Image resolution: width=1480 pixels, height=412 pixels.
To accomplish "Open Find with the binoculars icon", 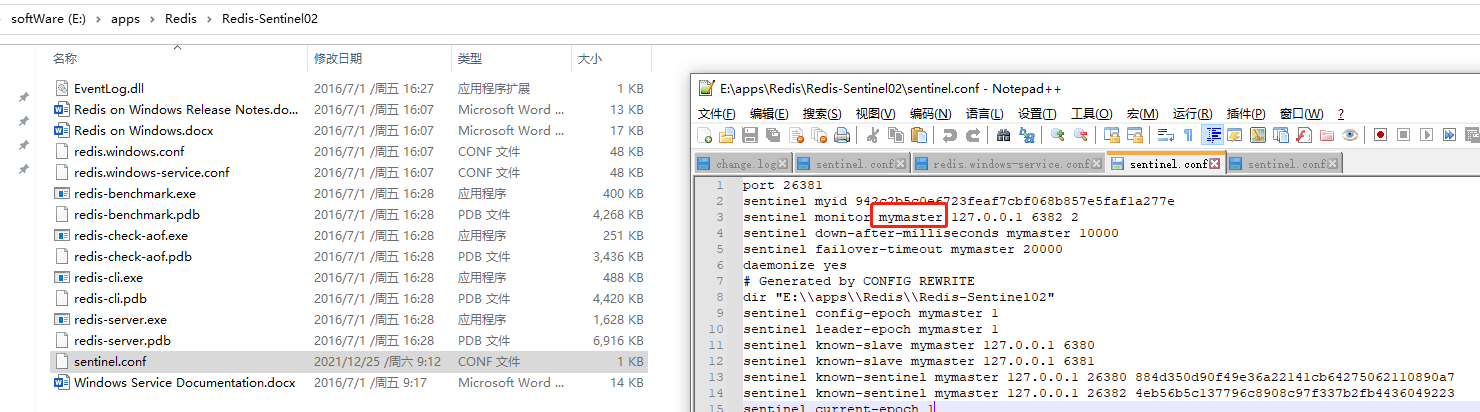I will click(1003, 135).
